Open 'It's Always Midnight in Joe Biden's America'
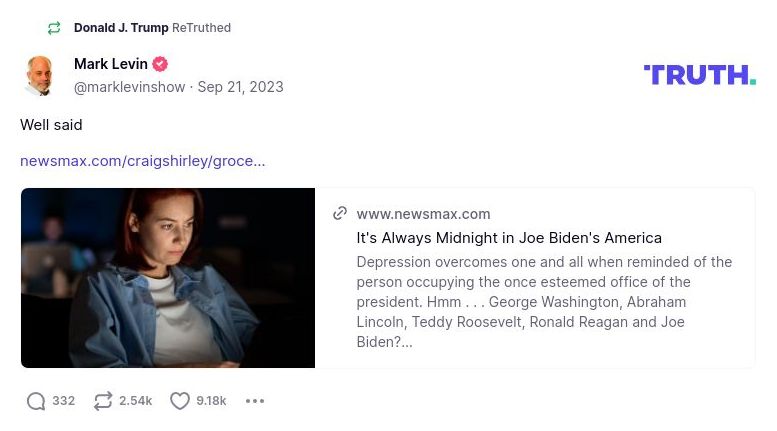The image size is (777, 431). click(509, 238)
